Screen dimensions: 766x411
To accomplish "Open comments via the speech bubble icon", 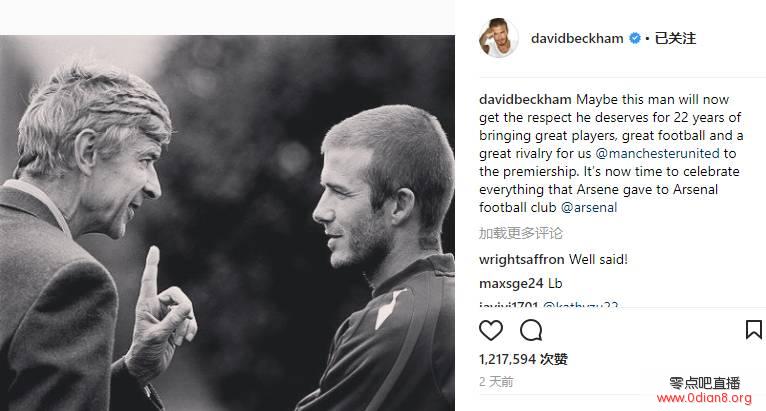I will pyautogui.click(x=531, y=330).
